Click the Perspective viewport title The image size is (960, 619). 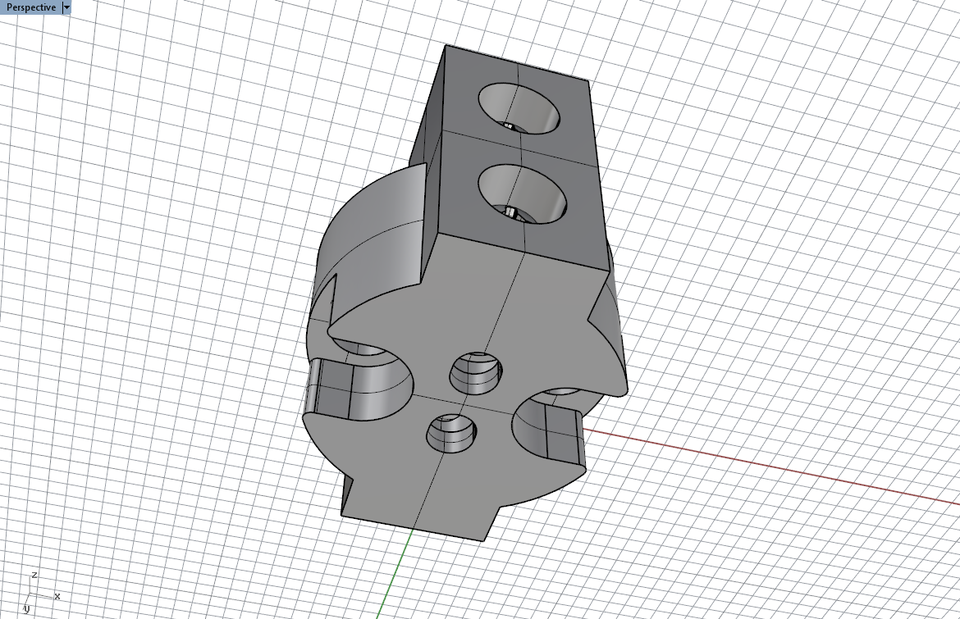[30, 7]
